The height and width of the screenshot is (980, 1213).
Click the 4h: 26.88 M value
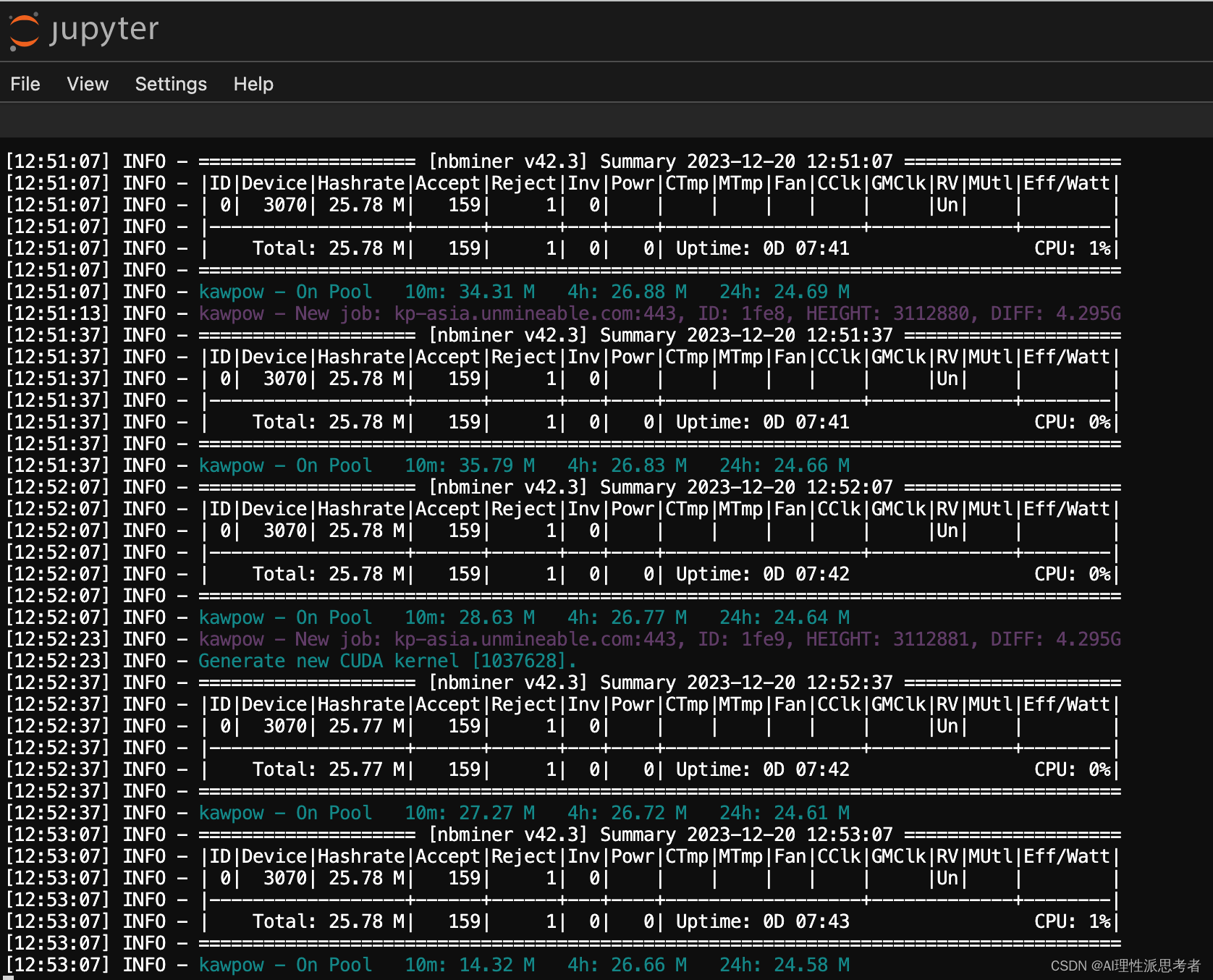(627, 292)
